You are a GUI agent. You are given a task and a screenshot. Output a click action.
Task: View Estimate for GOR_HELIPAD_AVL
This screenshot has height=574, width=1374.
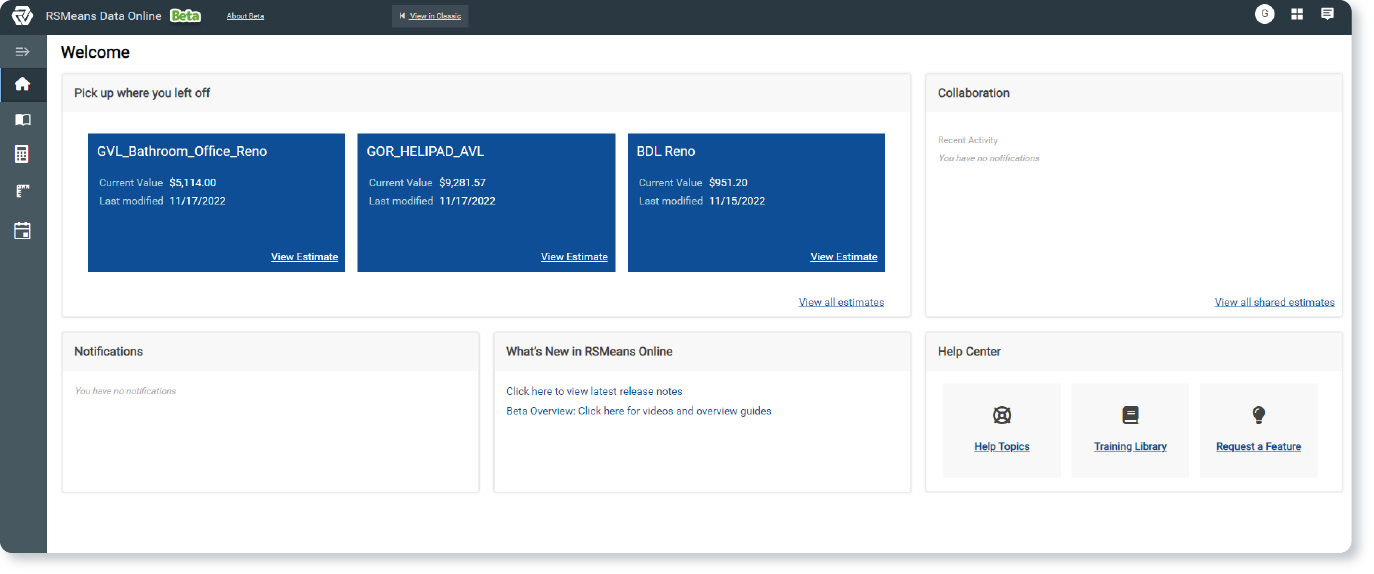coord(574,257)
